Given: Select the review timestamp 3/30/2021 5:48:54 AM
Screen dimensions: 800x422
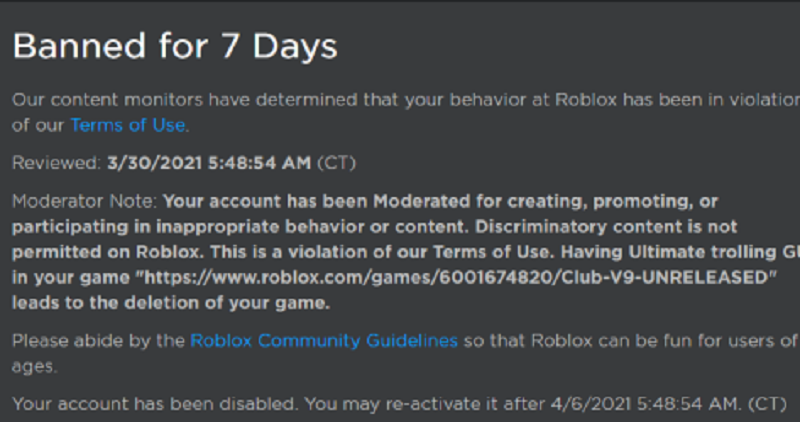Looking at the screenshot, I should coord(209,163).
